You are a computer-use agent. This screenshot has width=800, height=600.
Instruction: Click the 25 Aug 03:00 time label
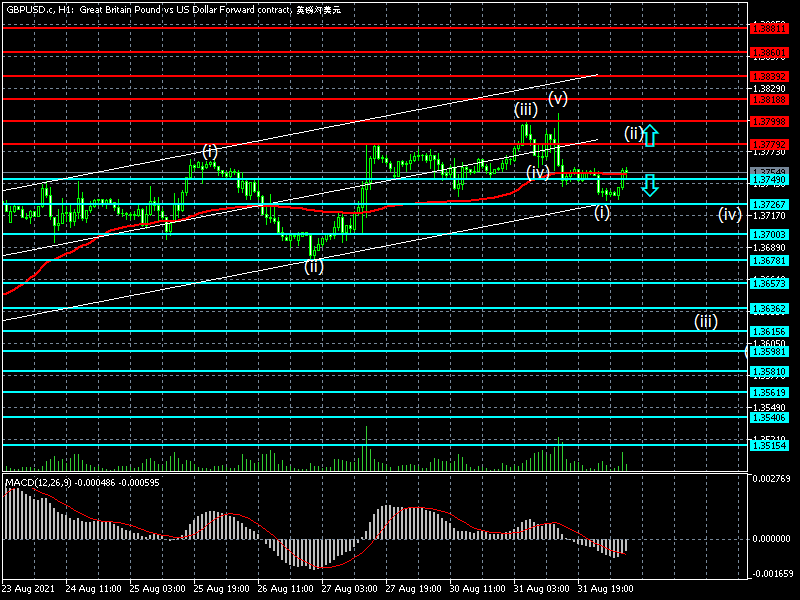pyautogui.click(x=158, y=589)
